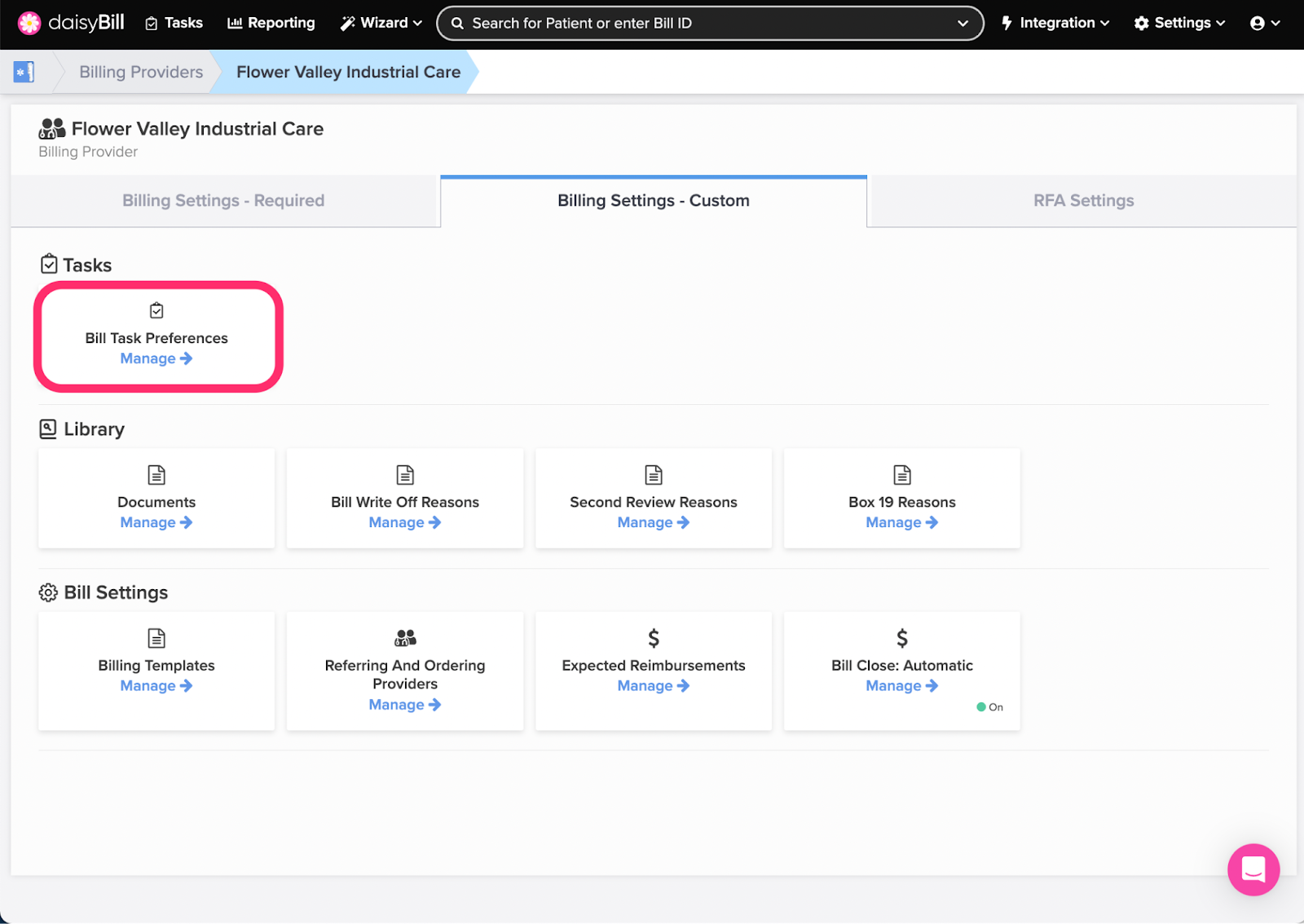Open the chat support bubble icon

[1253, 869]
